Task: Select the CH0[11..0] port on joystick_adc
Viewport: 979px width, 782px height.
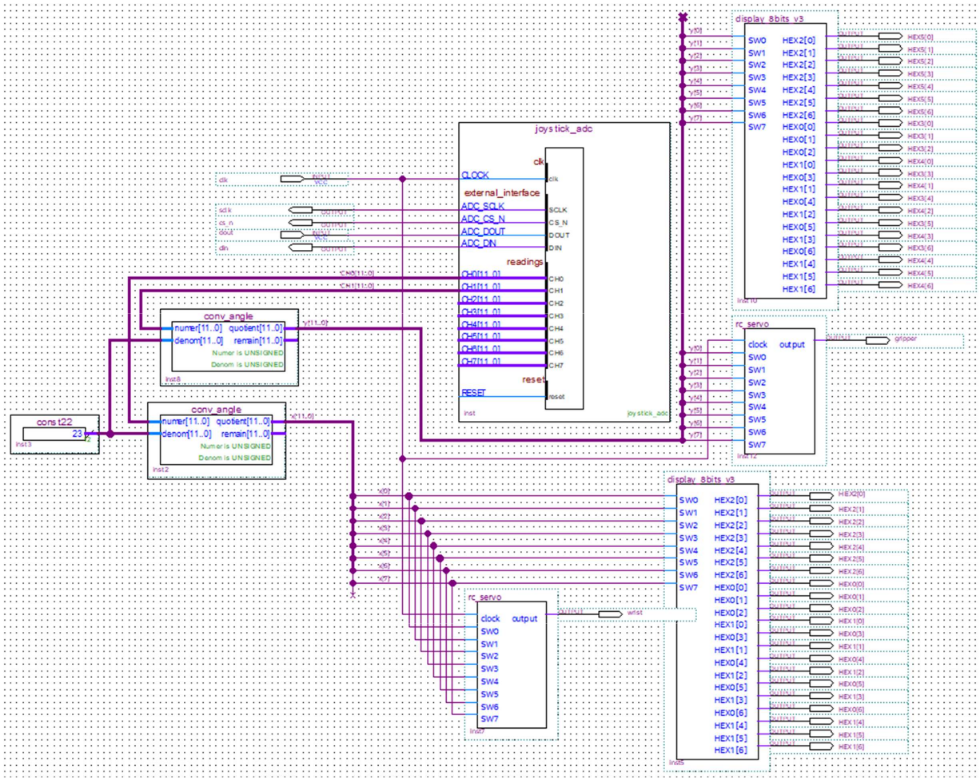Action: 480,274
